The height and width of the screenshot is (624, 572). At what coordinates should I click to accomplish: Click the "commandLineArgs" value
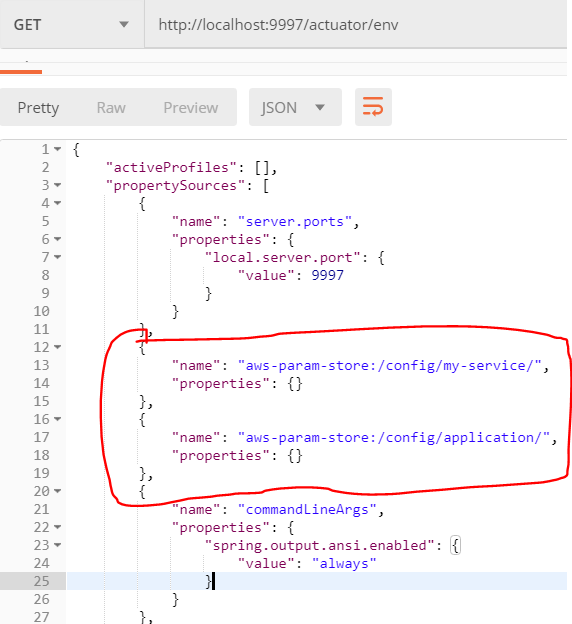307,509
